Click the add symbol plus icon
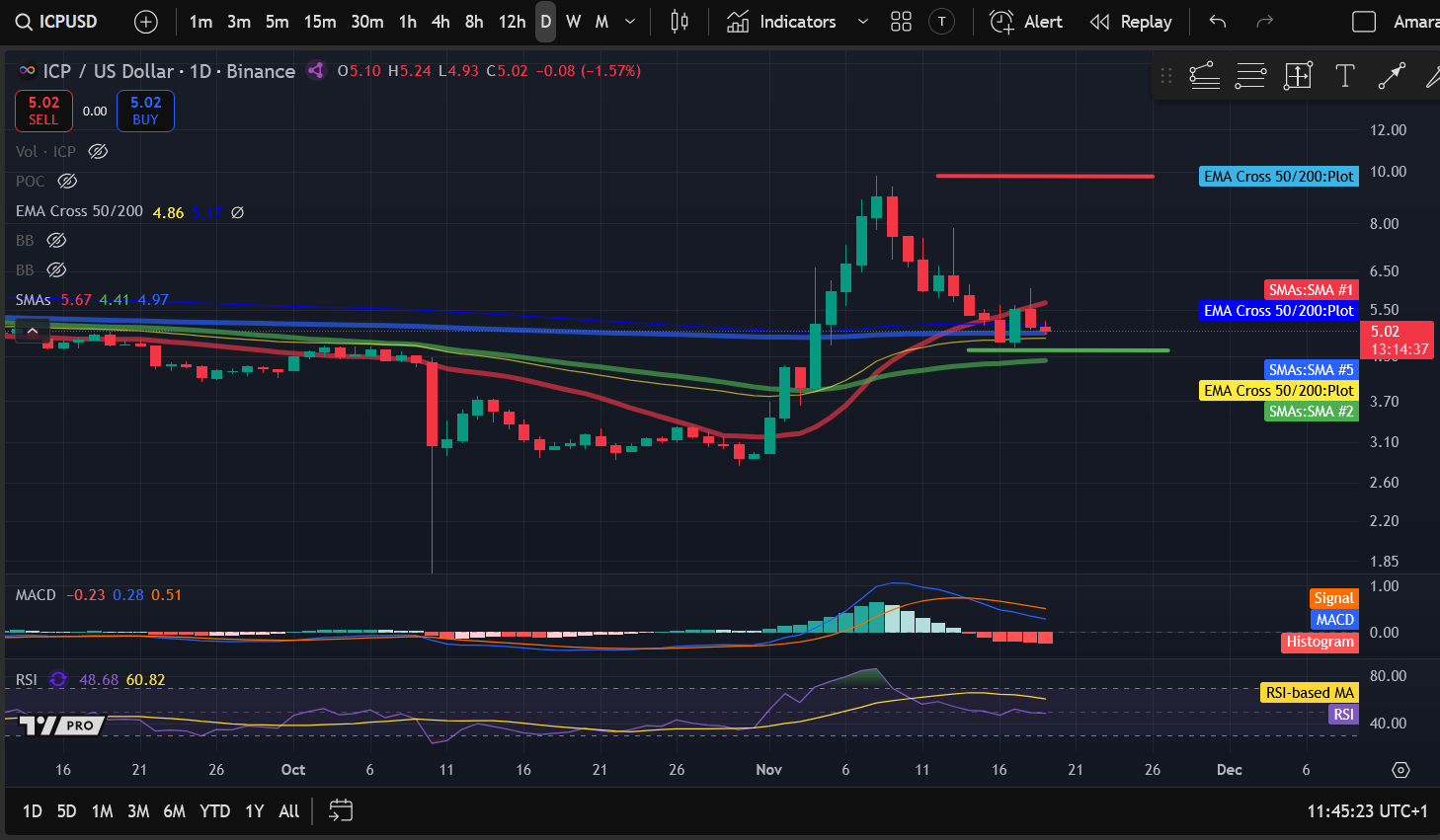Viewport: 1440px width, 840px height. 145,22
